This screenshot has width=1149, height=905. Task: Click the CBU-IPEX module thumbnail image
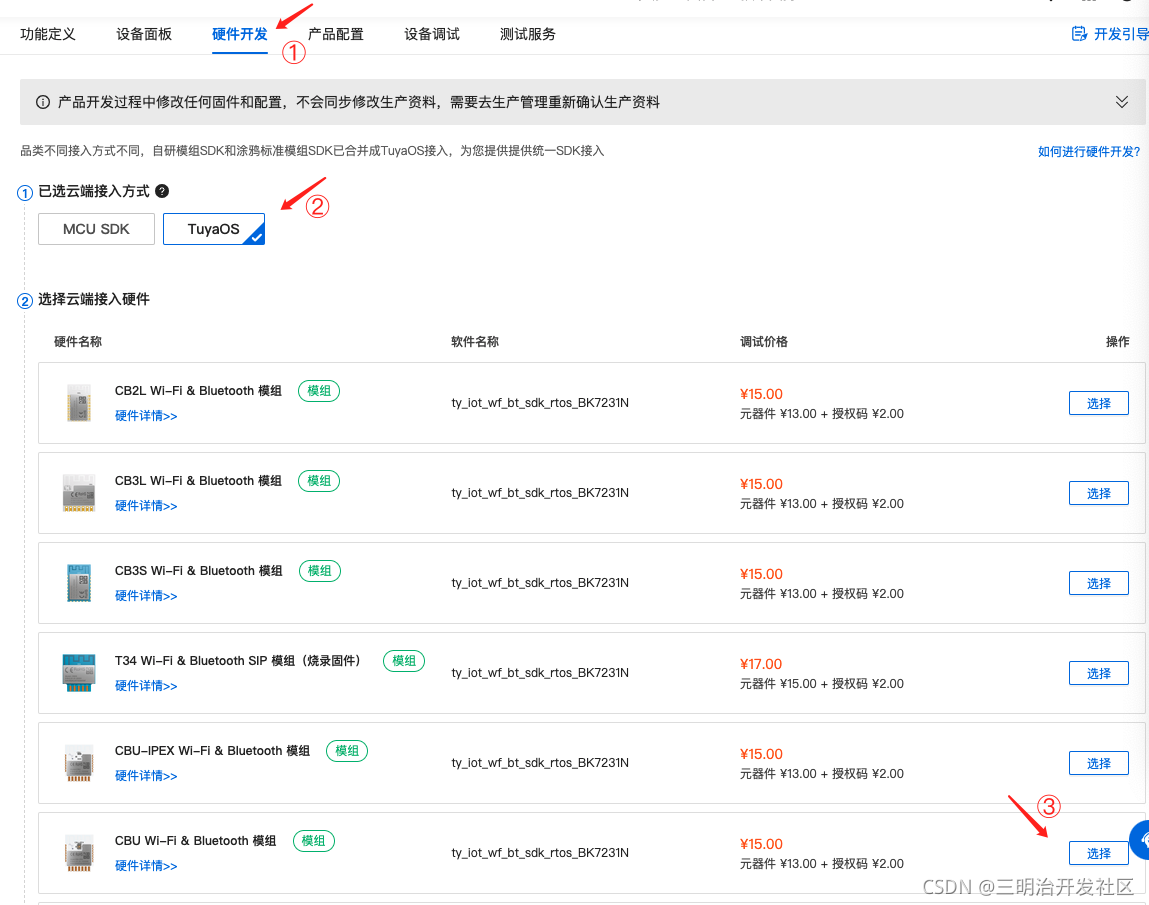click(79, 763)
